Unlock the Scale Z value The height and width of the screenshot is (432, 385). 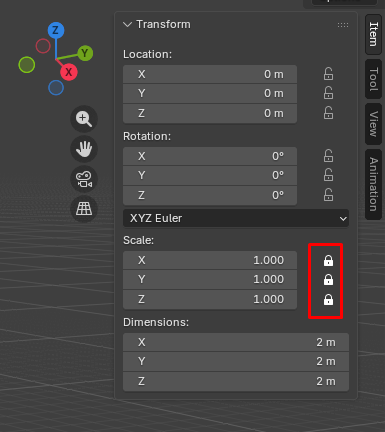click(328, 299)
